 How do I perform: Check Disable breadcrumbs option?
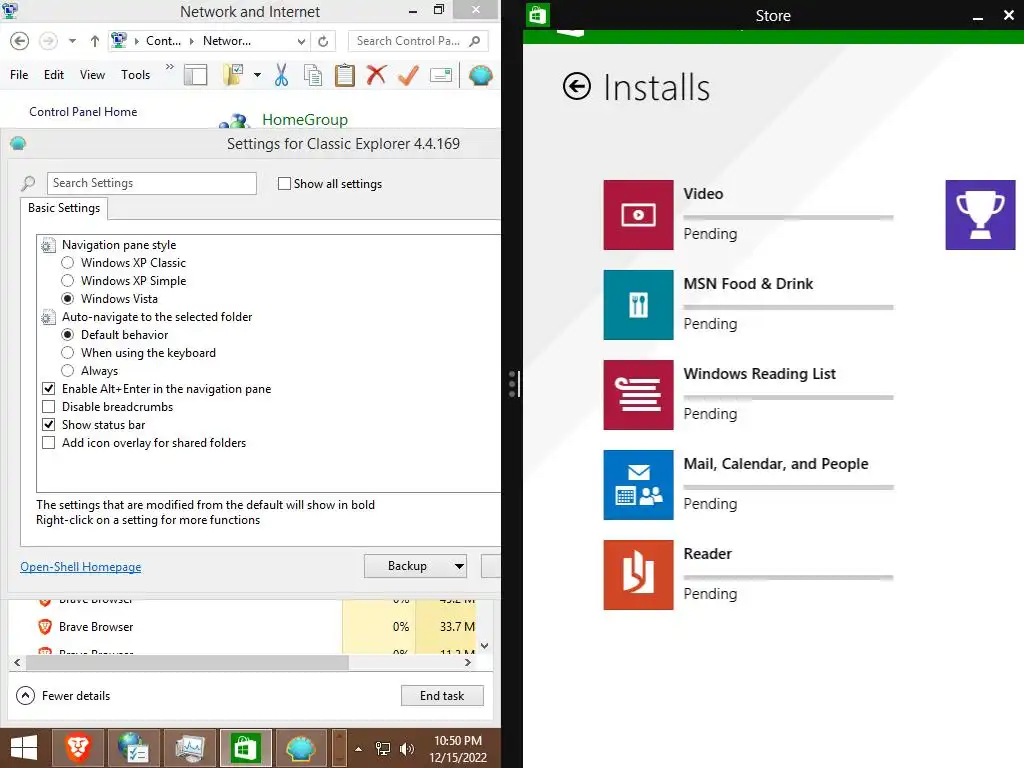coord(48,407)
